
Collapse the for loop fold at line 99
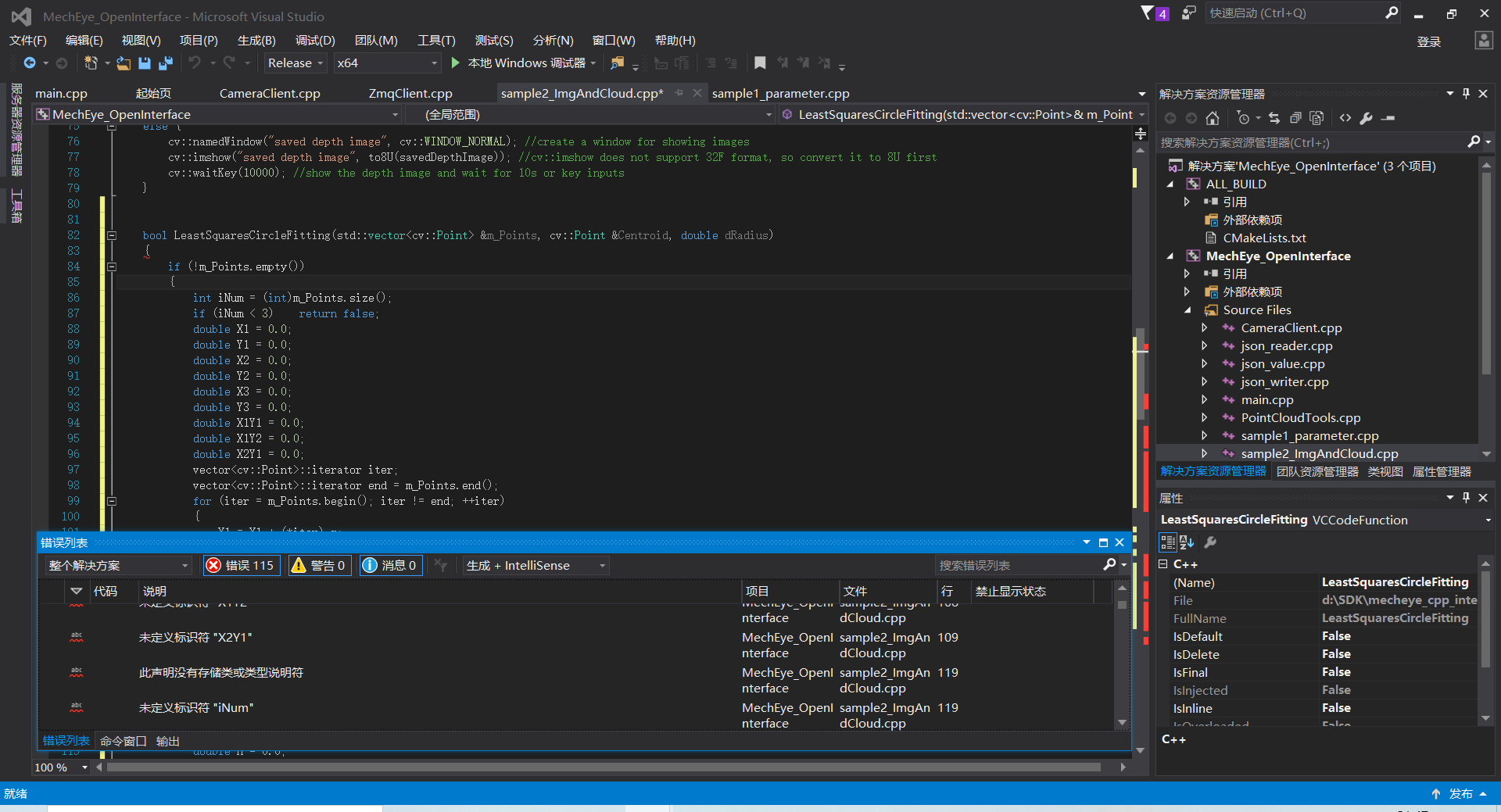pyautogui.click(x=112, y=501)
